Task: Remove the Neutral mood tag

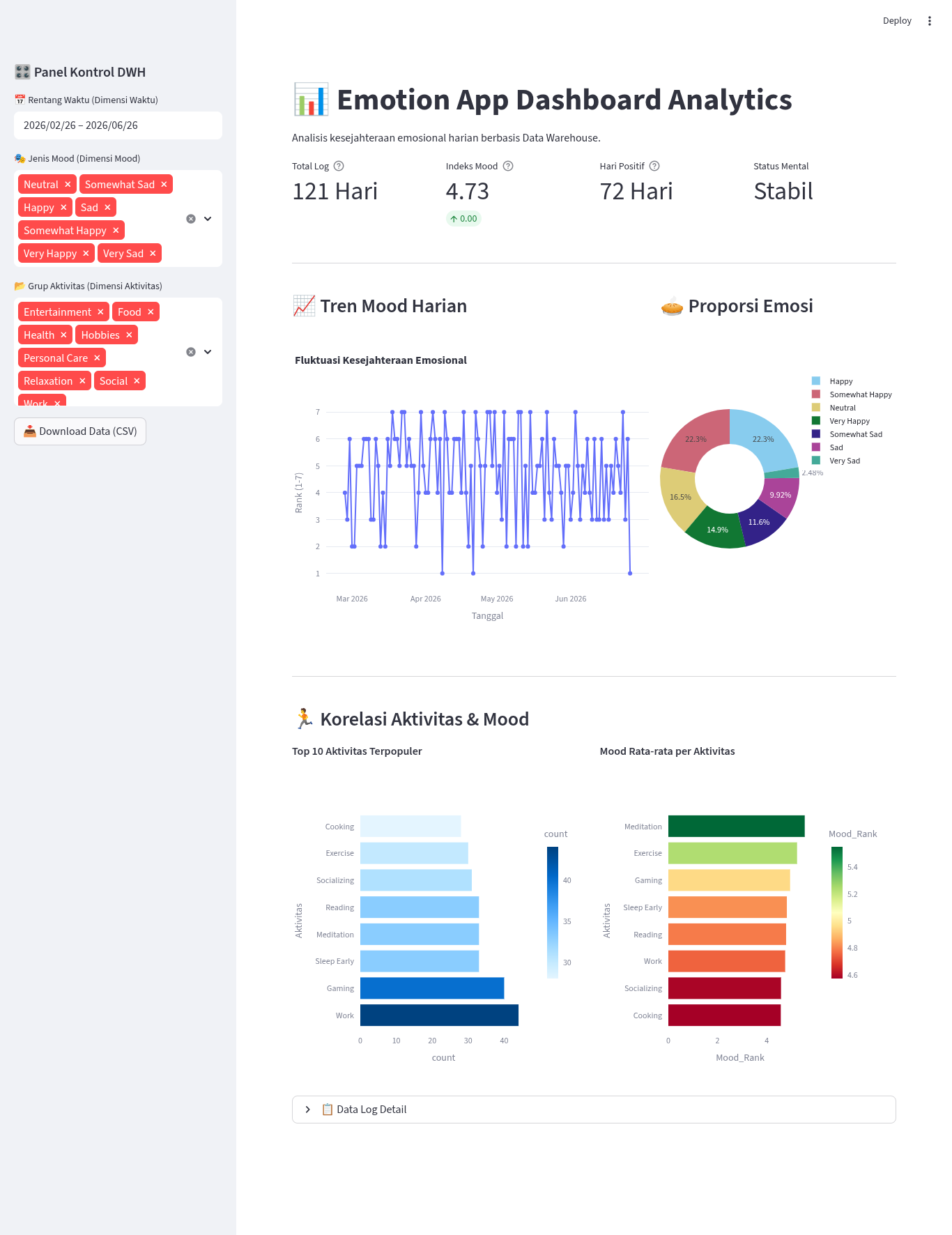Action: pyautogui.click(x=68, y=185)
